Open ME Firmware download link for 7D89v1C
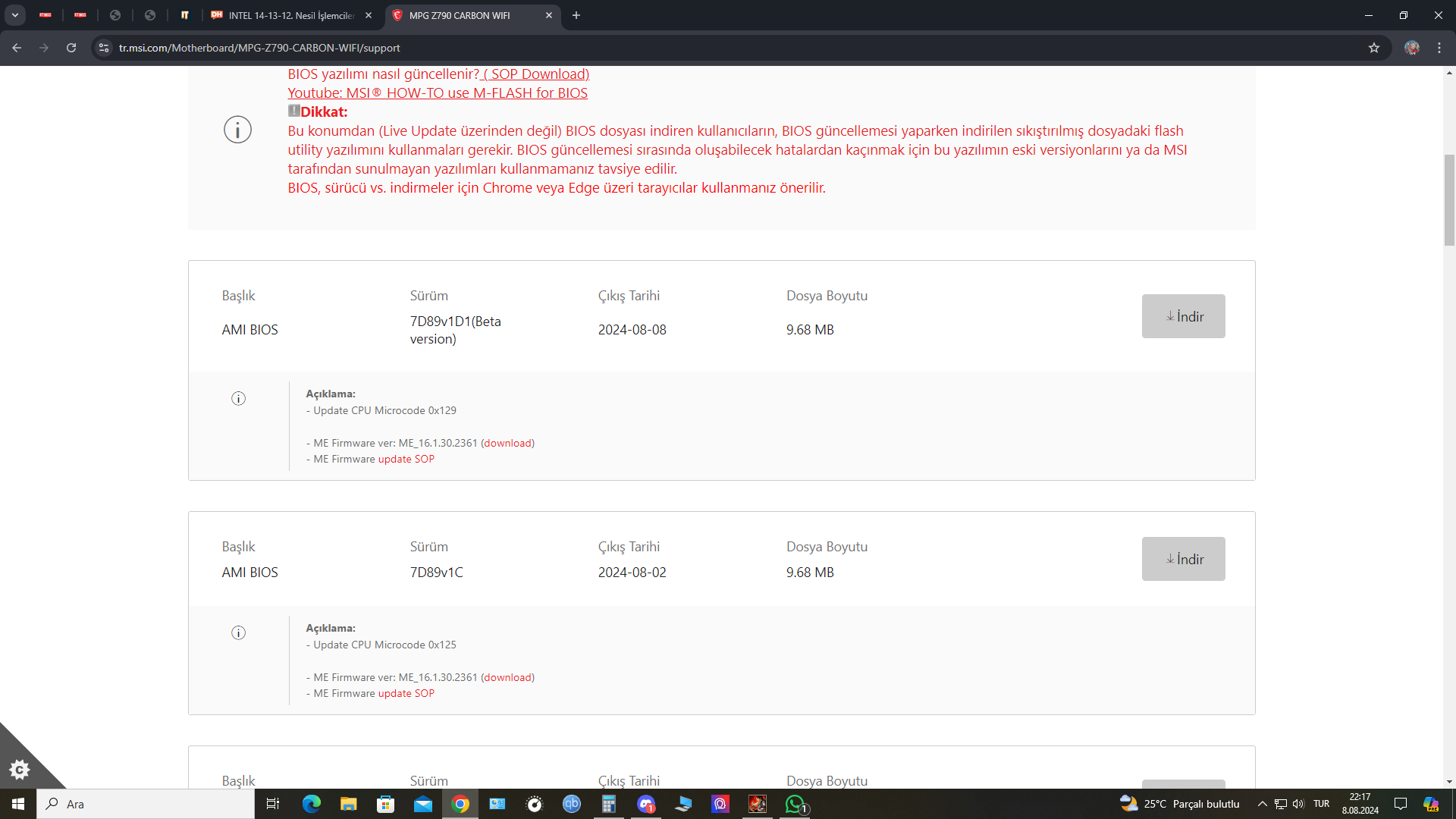Screen dimensions: 1456x819 507,677
